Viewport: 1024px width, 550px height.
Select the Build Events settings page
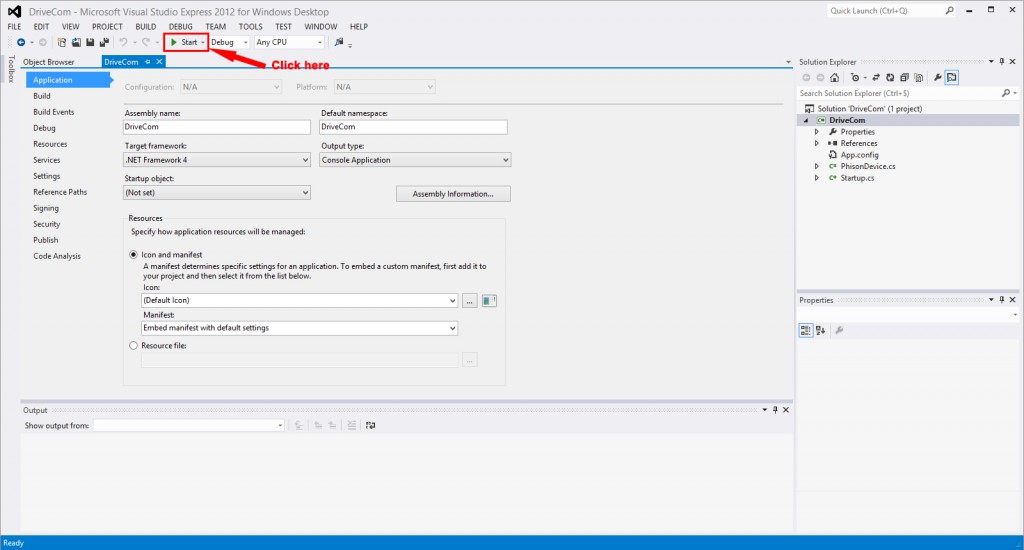(54, 112)
